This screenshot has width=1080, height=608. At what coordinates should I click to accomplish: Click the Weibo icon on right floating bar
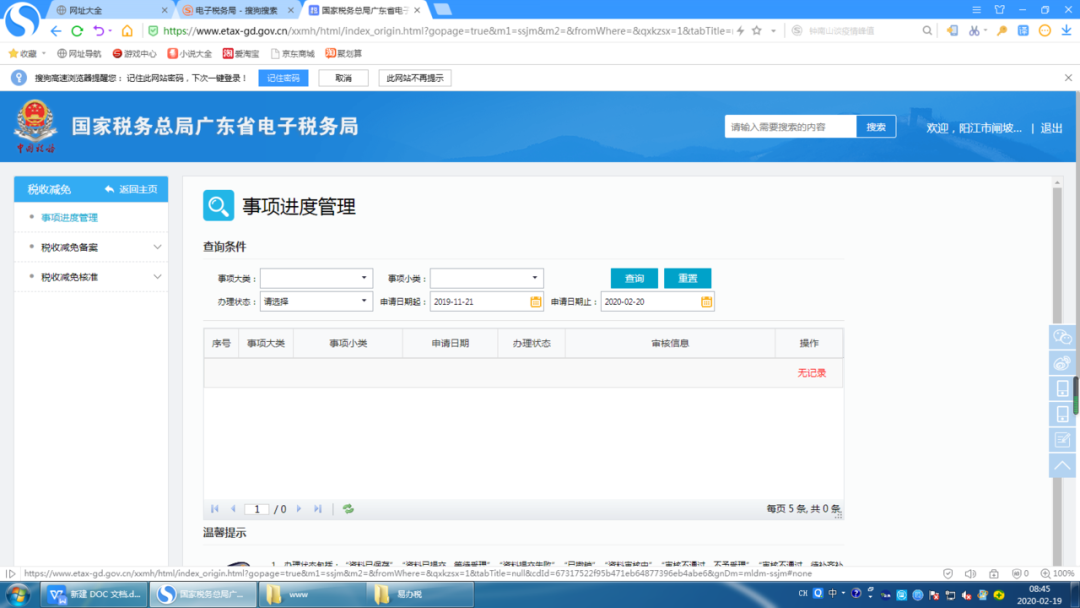1062,363
